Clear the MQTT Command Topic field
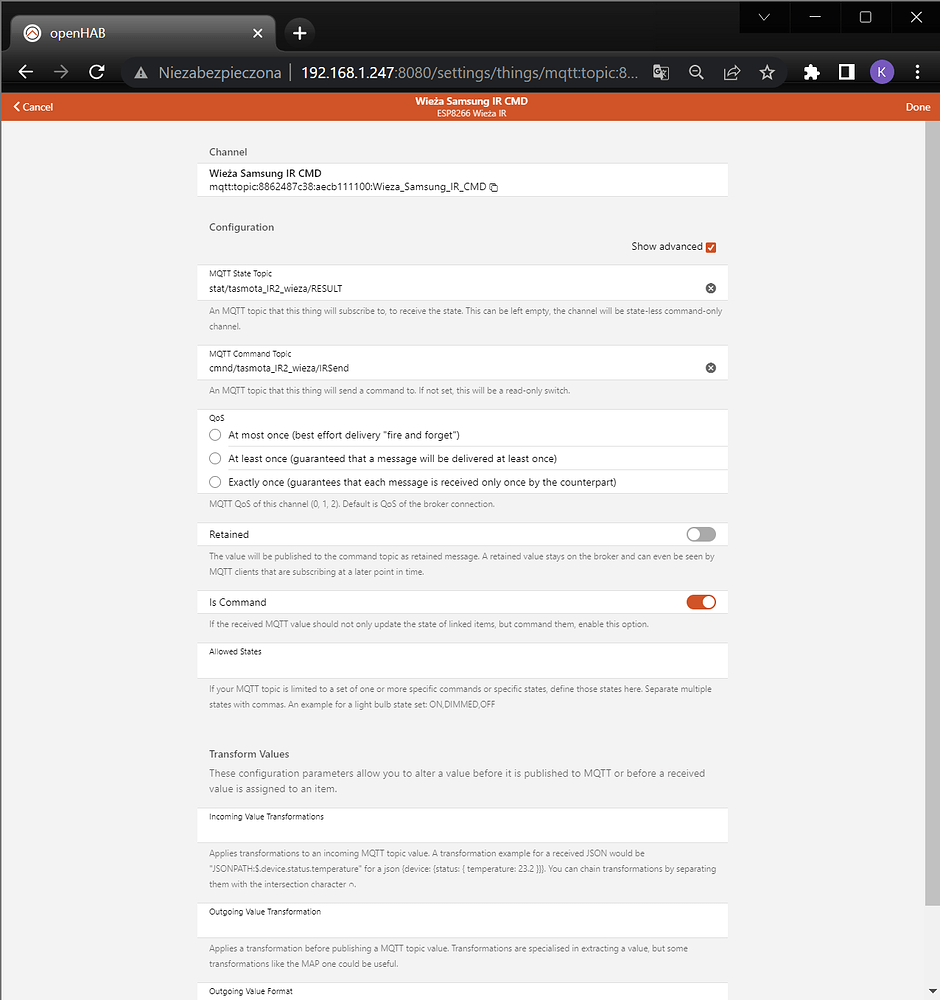The image size is (940, 1000). 711,367
